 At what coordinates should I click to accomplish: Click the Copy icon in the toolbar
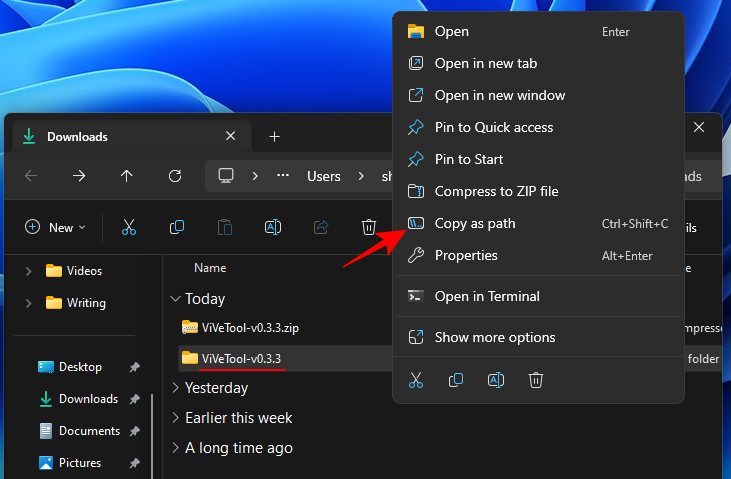click(177, 227)
